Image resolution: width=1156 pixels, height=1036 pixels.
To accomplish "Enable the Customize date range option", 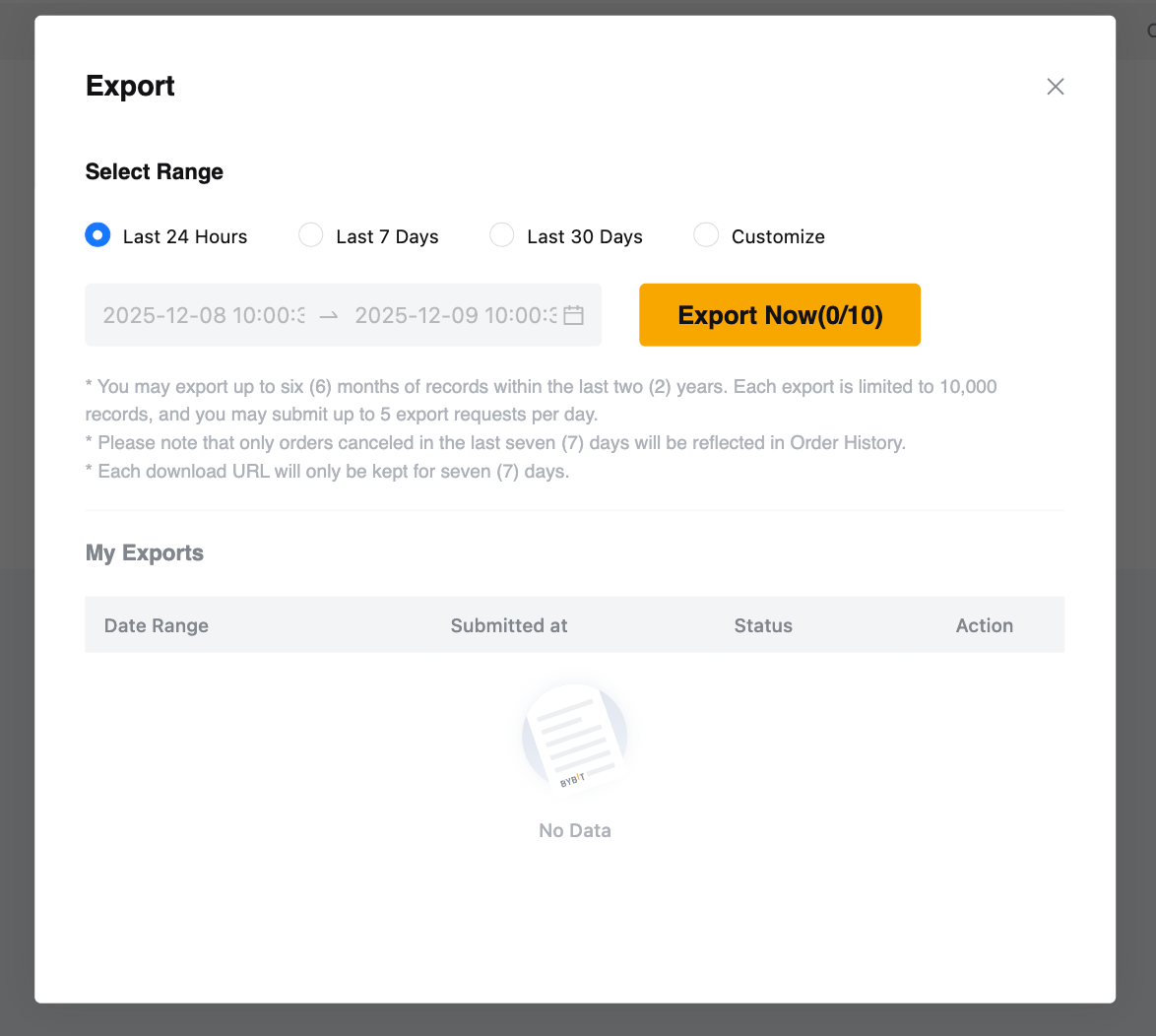I will coord(706,235).
